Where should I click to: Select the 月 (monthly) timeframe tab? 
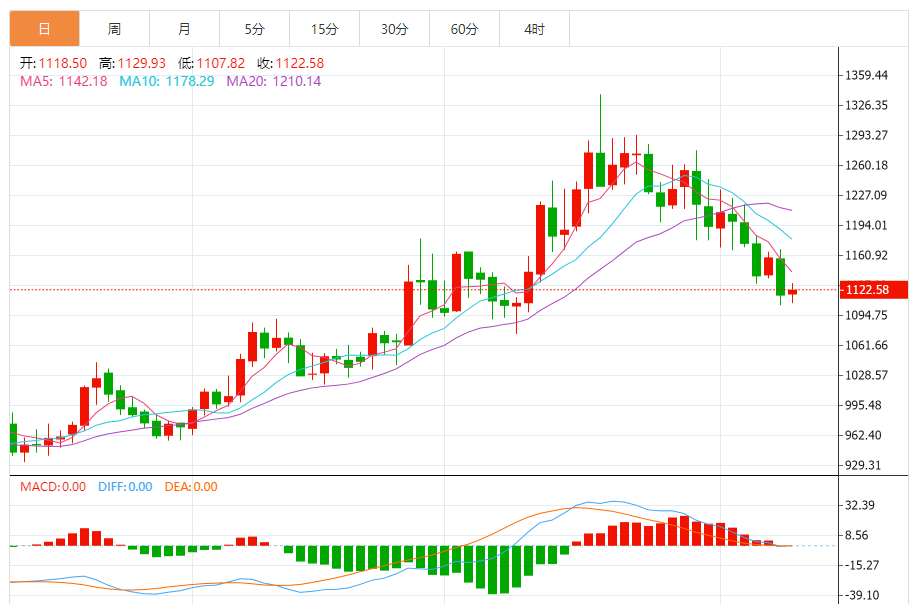tap(185, 29)
